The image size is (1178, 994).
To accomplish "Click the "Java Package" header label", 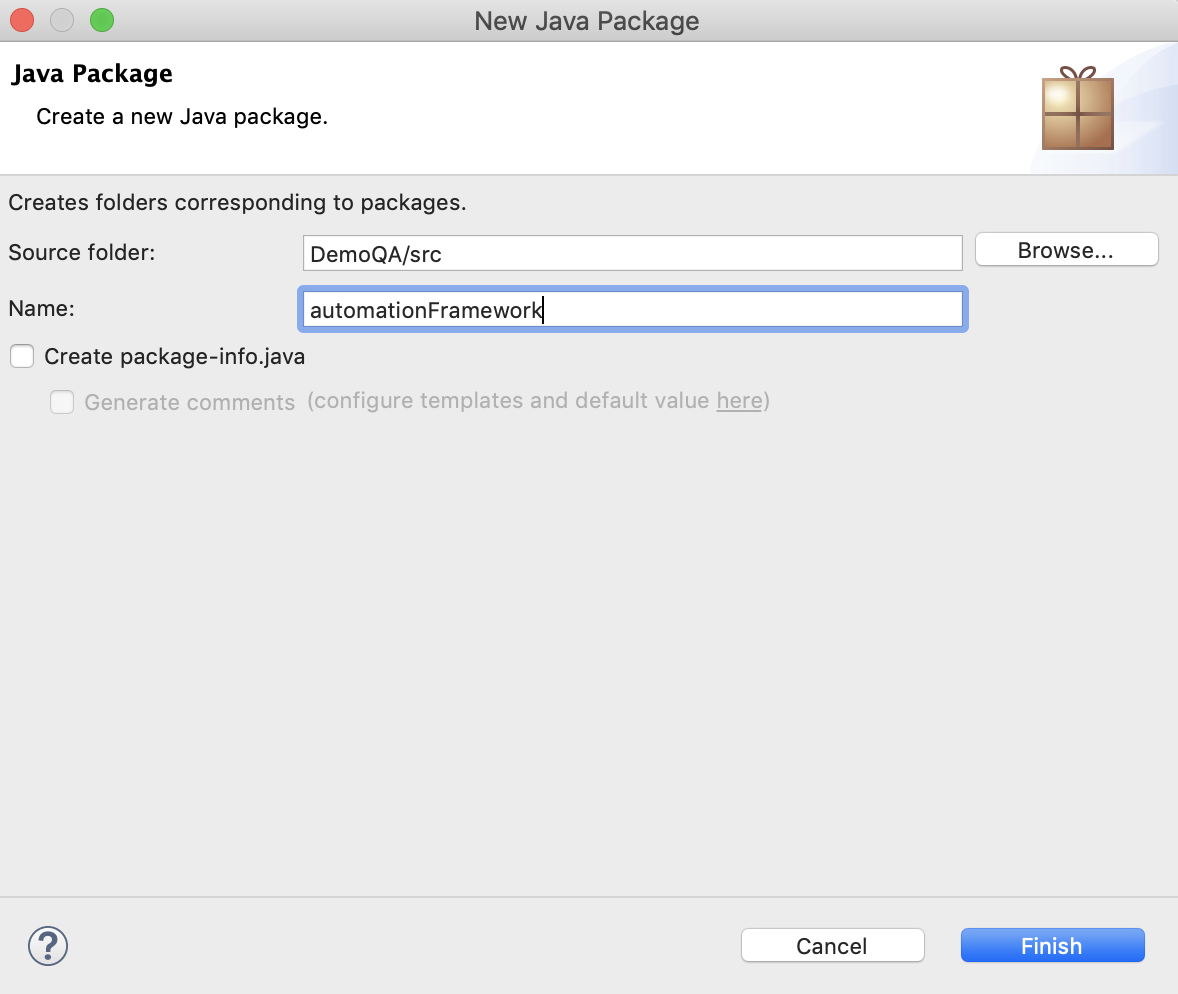I will pos(91,73).
